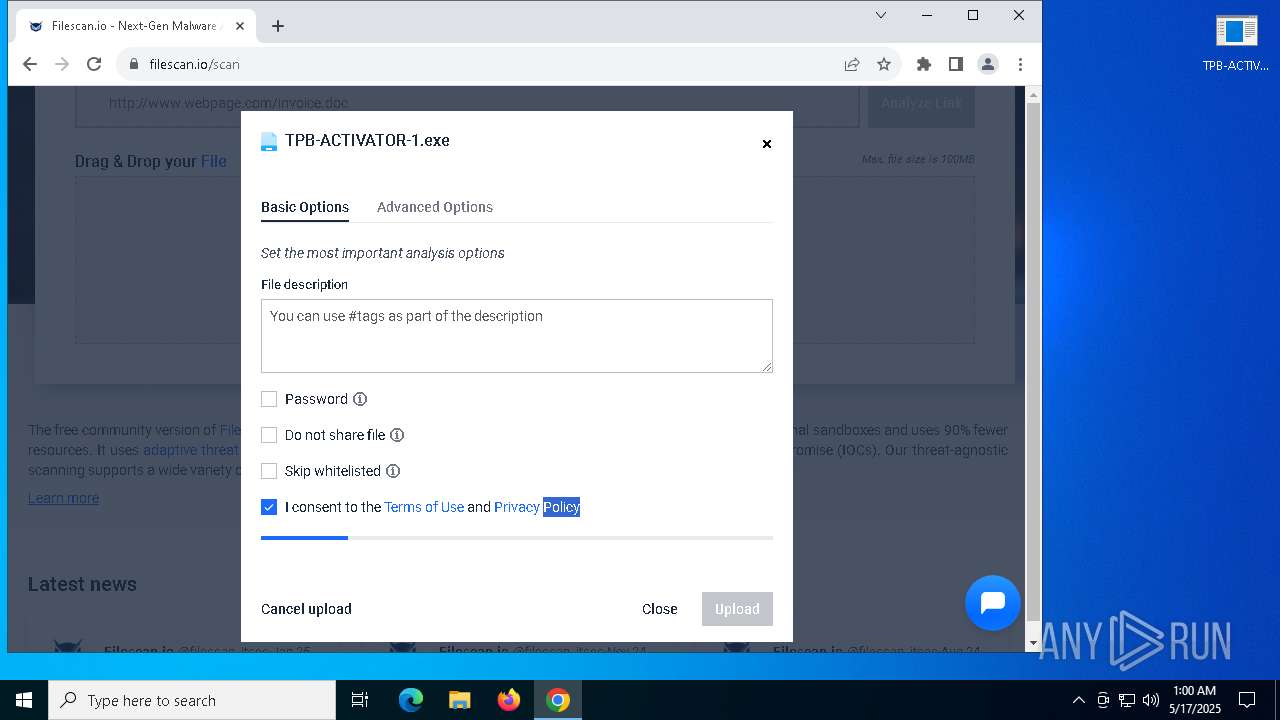Select the TPB-ACTIV desktop file icon
1280x720 pixels.
[1236, 44]
